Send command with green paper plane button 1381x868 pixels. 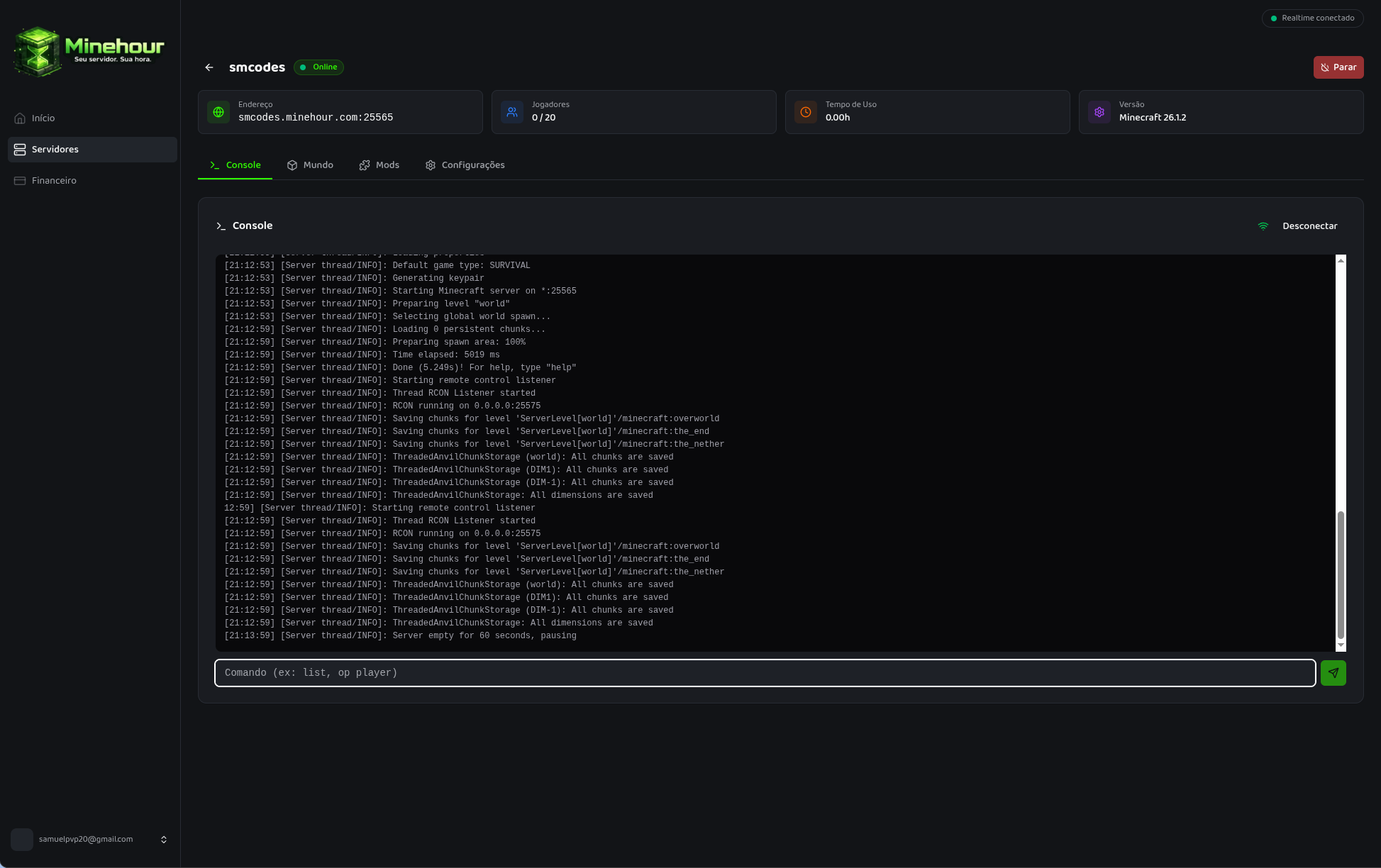pyautogui.click(x=1333, y=673)
